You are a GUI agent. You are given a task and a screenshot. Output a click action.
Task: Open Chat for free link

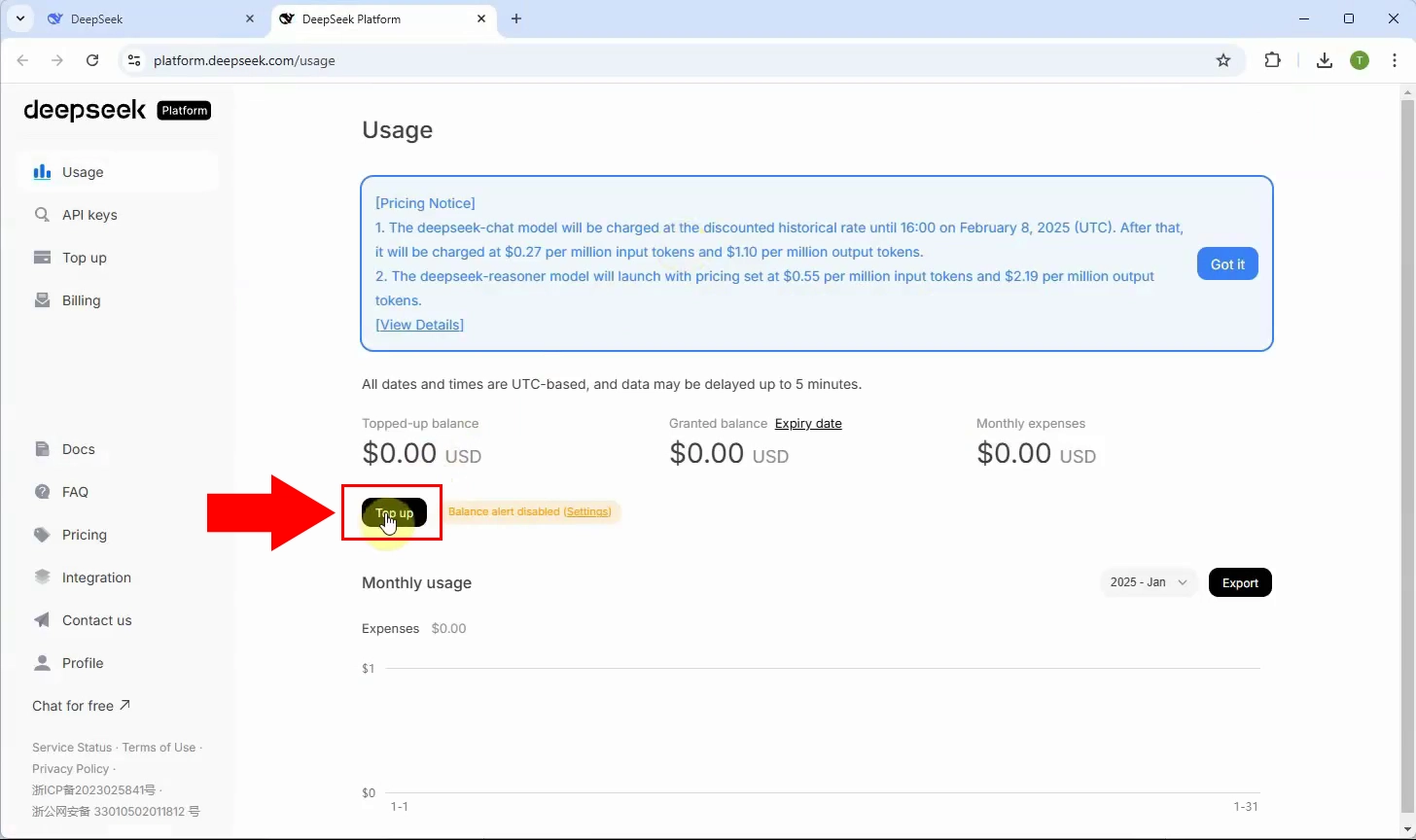[81, 706]
